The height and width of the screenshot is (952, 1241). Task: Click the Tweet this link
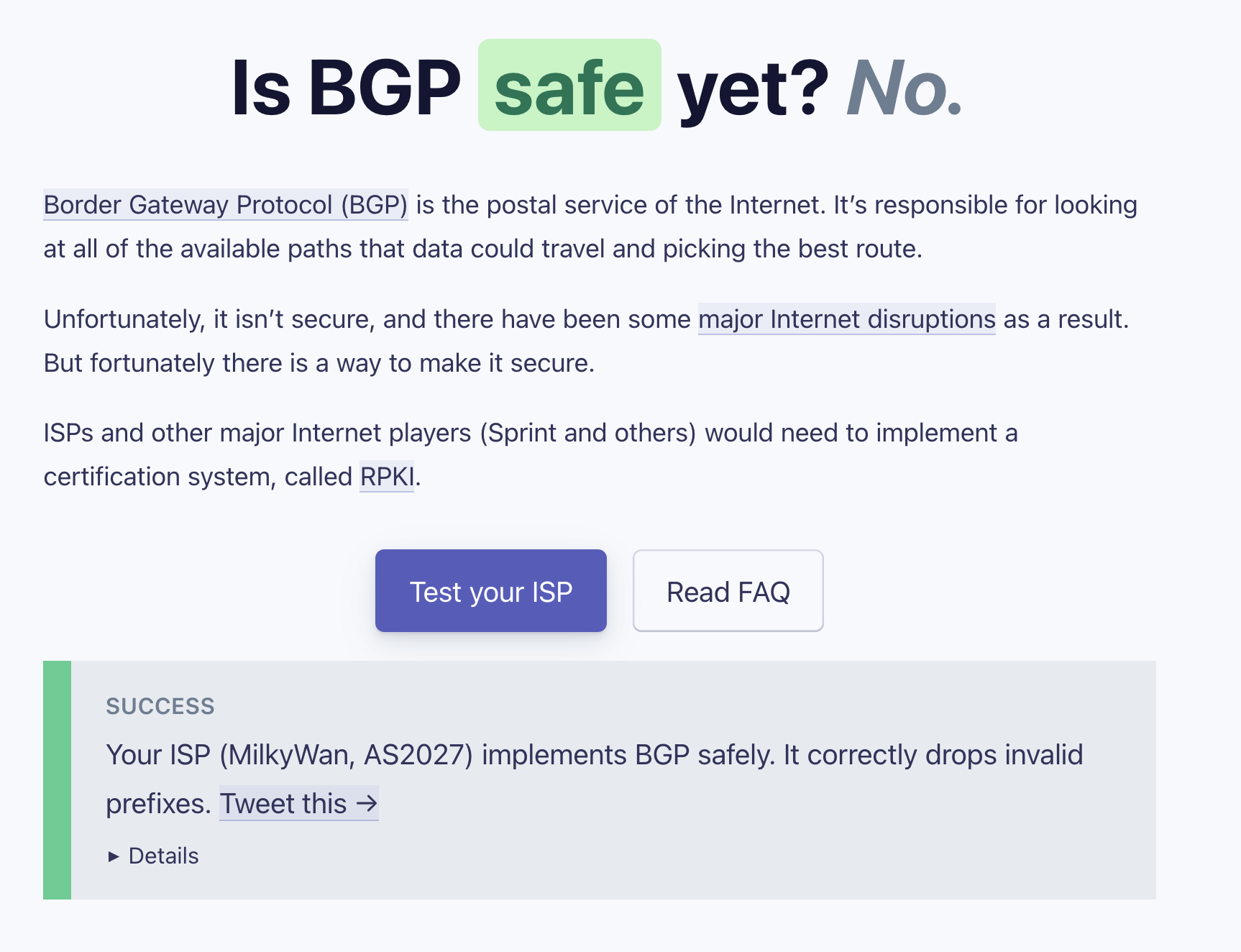pos(283,804)
